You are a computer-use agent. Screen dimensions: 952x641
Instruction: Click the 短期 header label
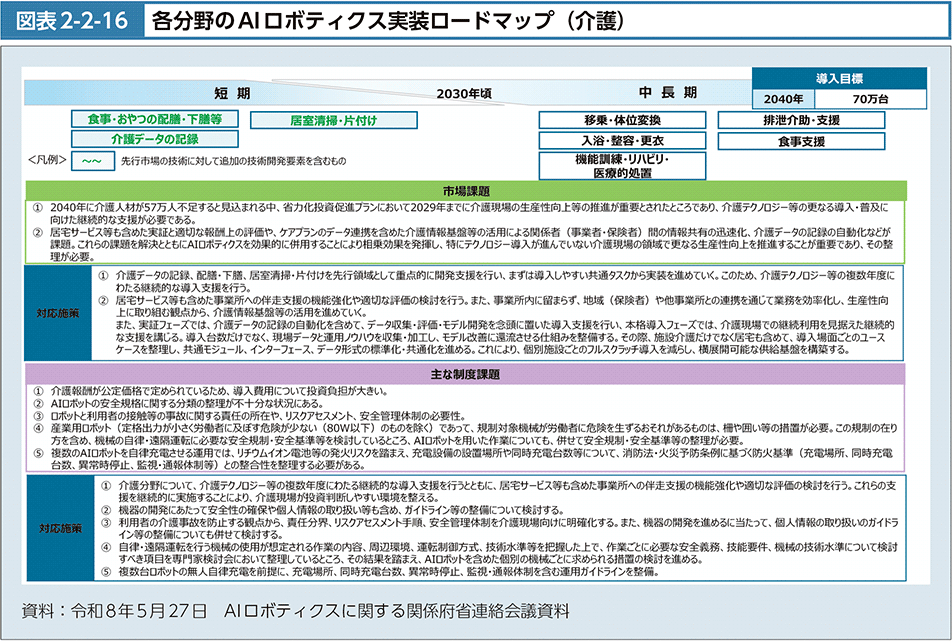coord(233,93)
